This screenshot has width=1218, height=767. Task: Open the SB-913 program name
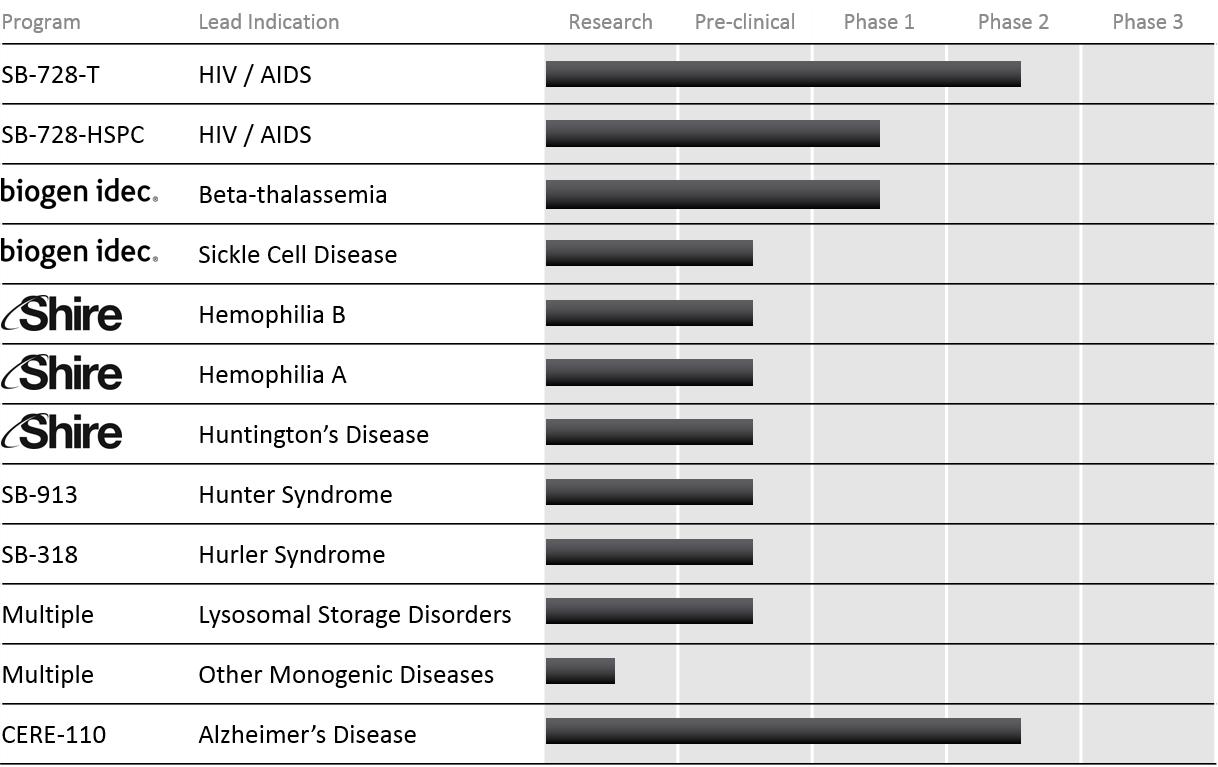[x=40, y=495]
